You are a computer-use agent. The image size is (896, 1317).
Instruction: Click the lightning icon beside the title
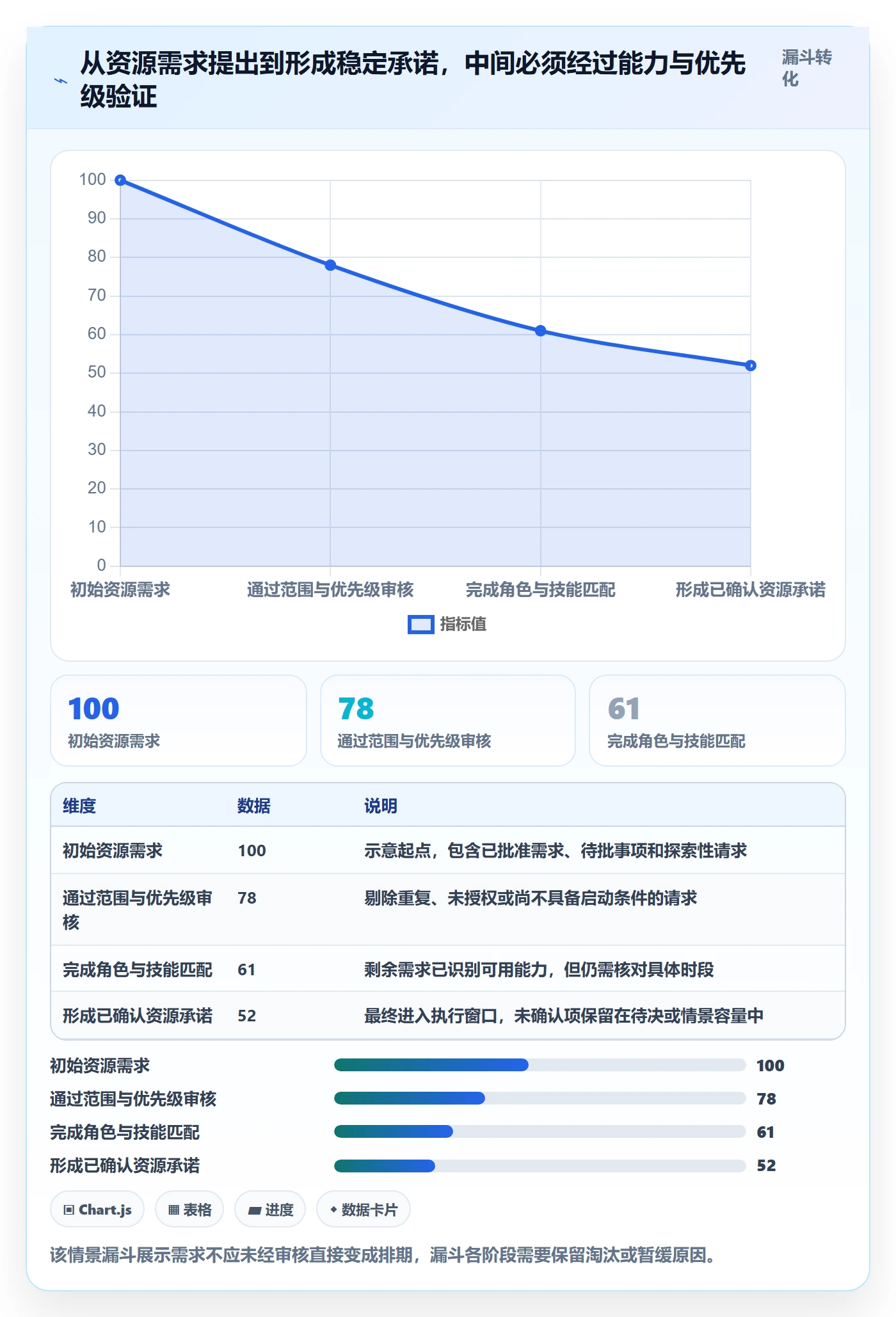point(61,81)
